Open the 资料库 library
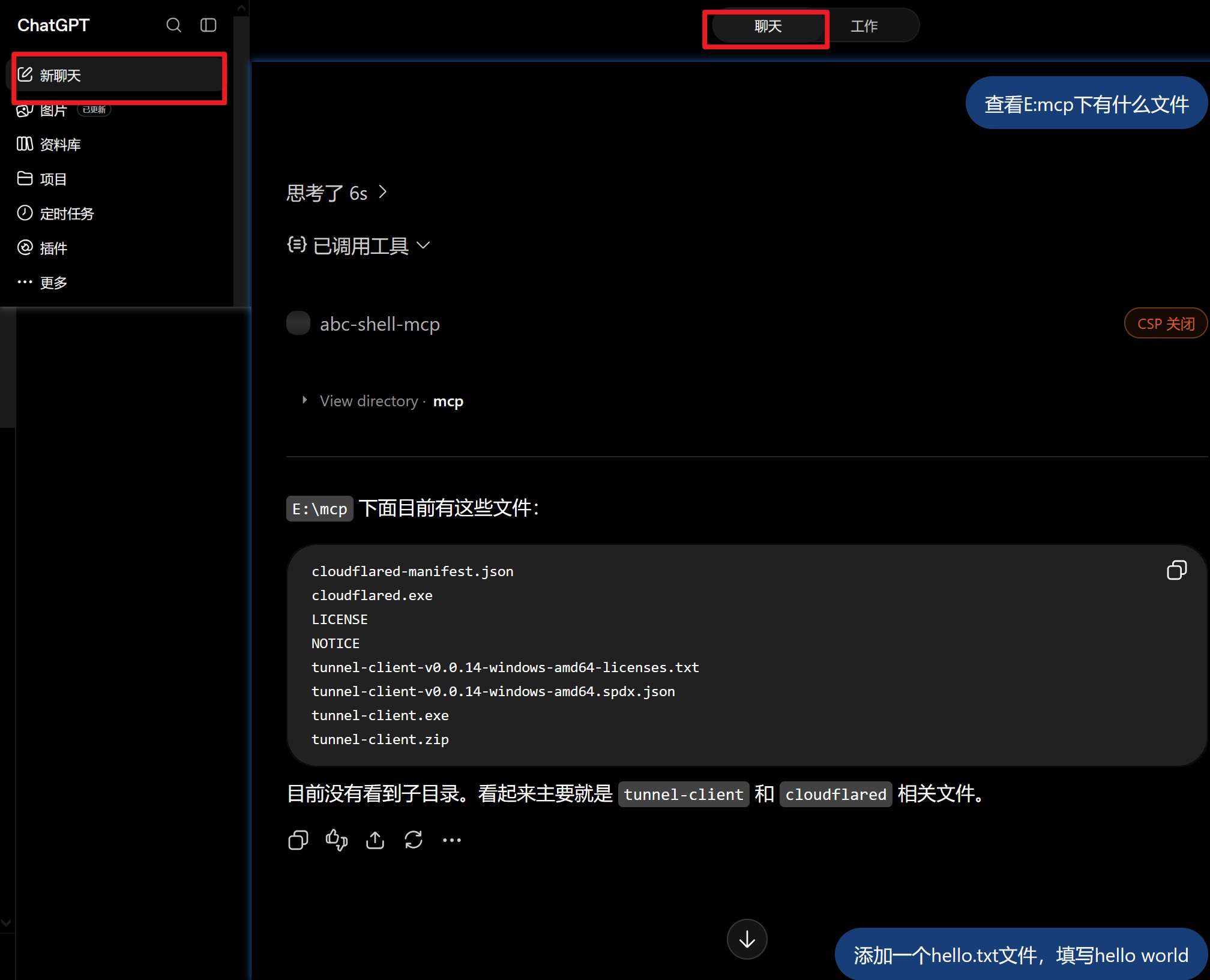The image size is (1210, 980). [x=49, y=145]
